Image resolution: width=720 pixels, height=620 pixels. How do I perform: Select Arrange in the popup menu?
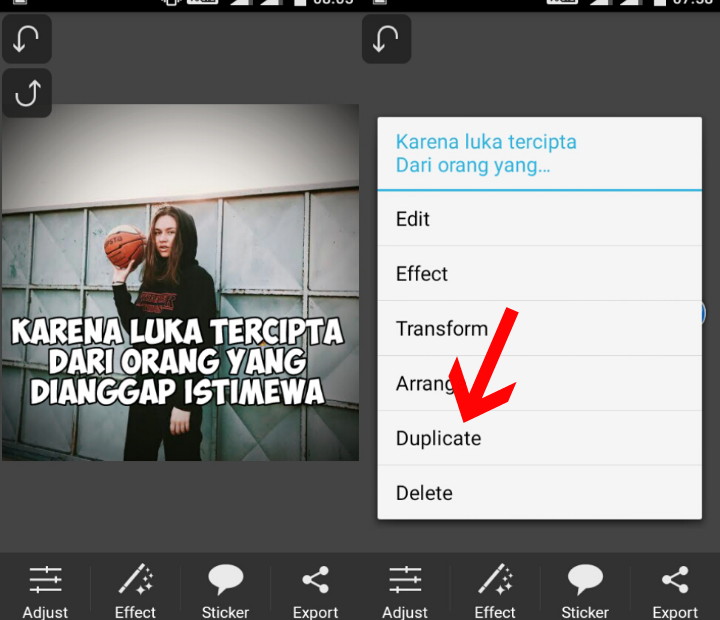click(540, 383)
